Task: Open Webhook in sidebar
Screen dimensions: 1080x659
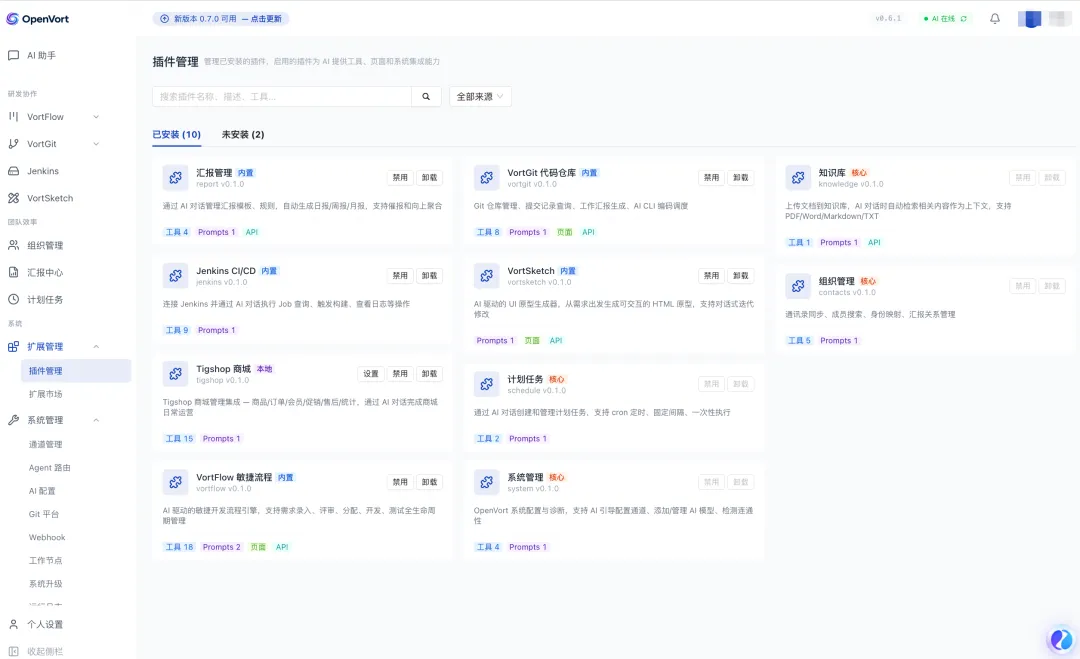Action: coord(47,537)
